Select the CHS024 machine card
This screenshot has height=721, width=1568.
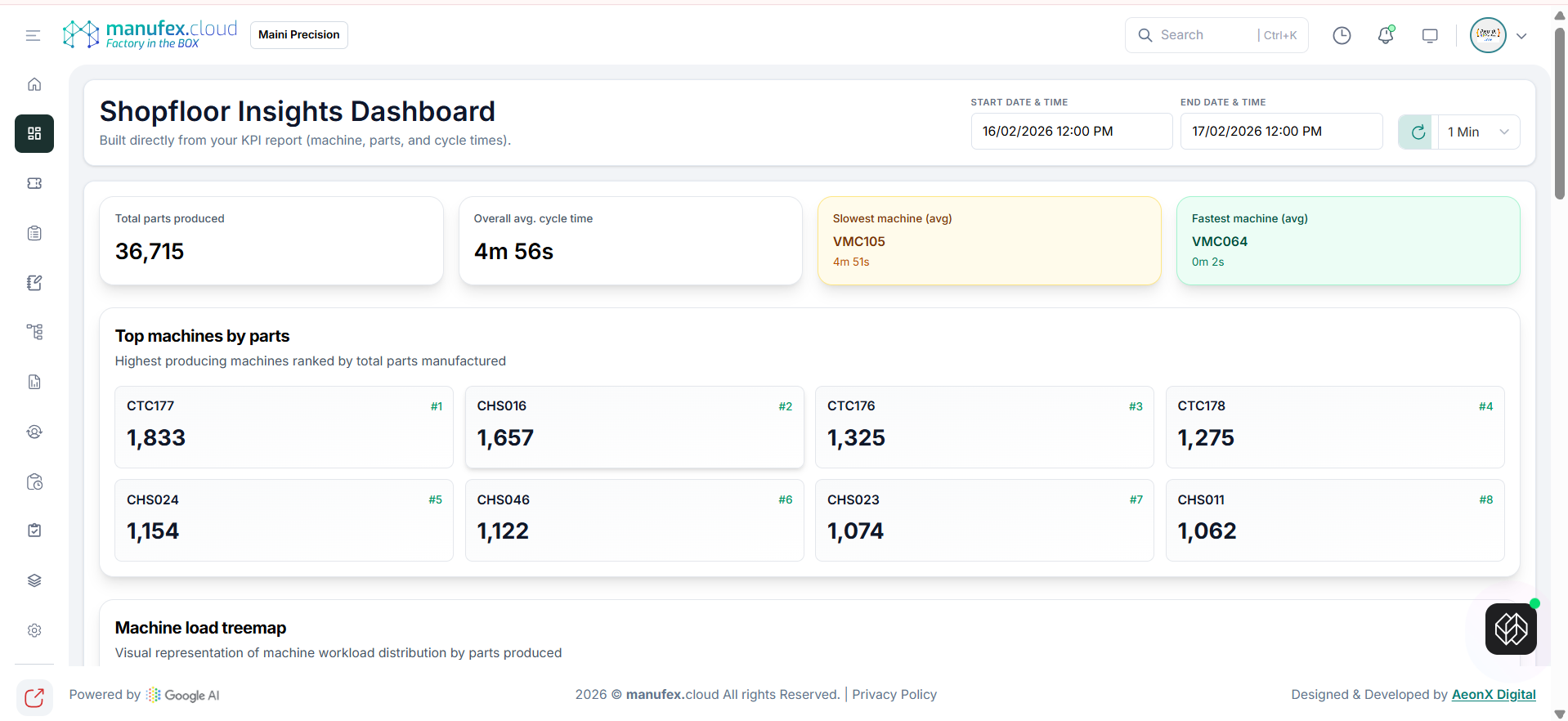tap(284, 520)
